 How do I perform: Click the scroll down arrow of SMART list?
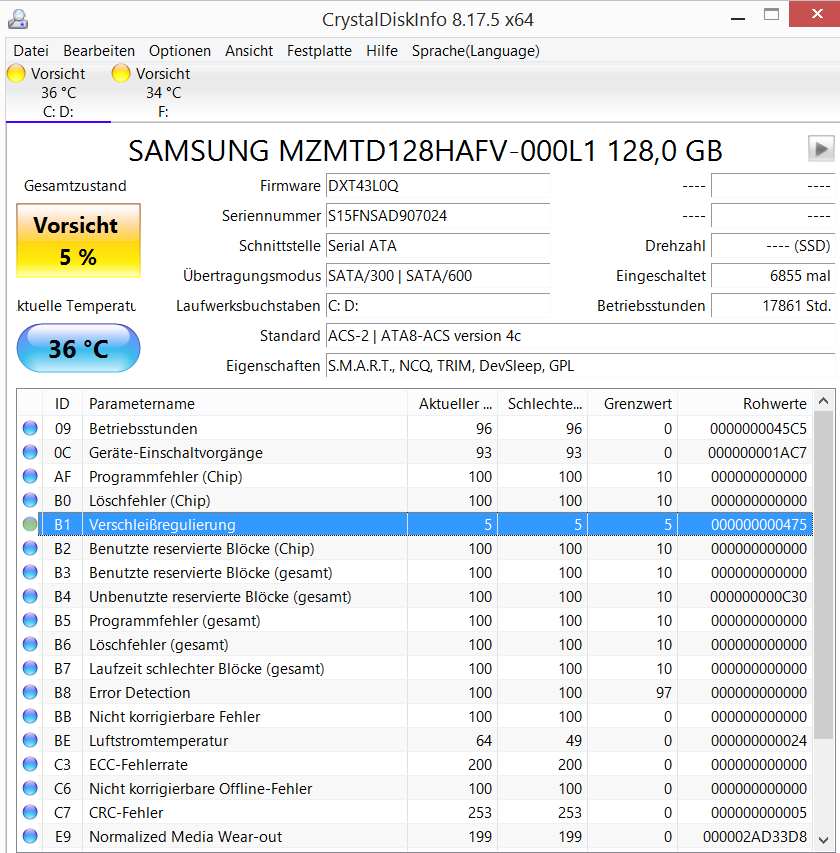824,840
